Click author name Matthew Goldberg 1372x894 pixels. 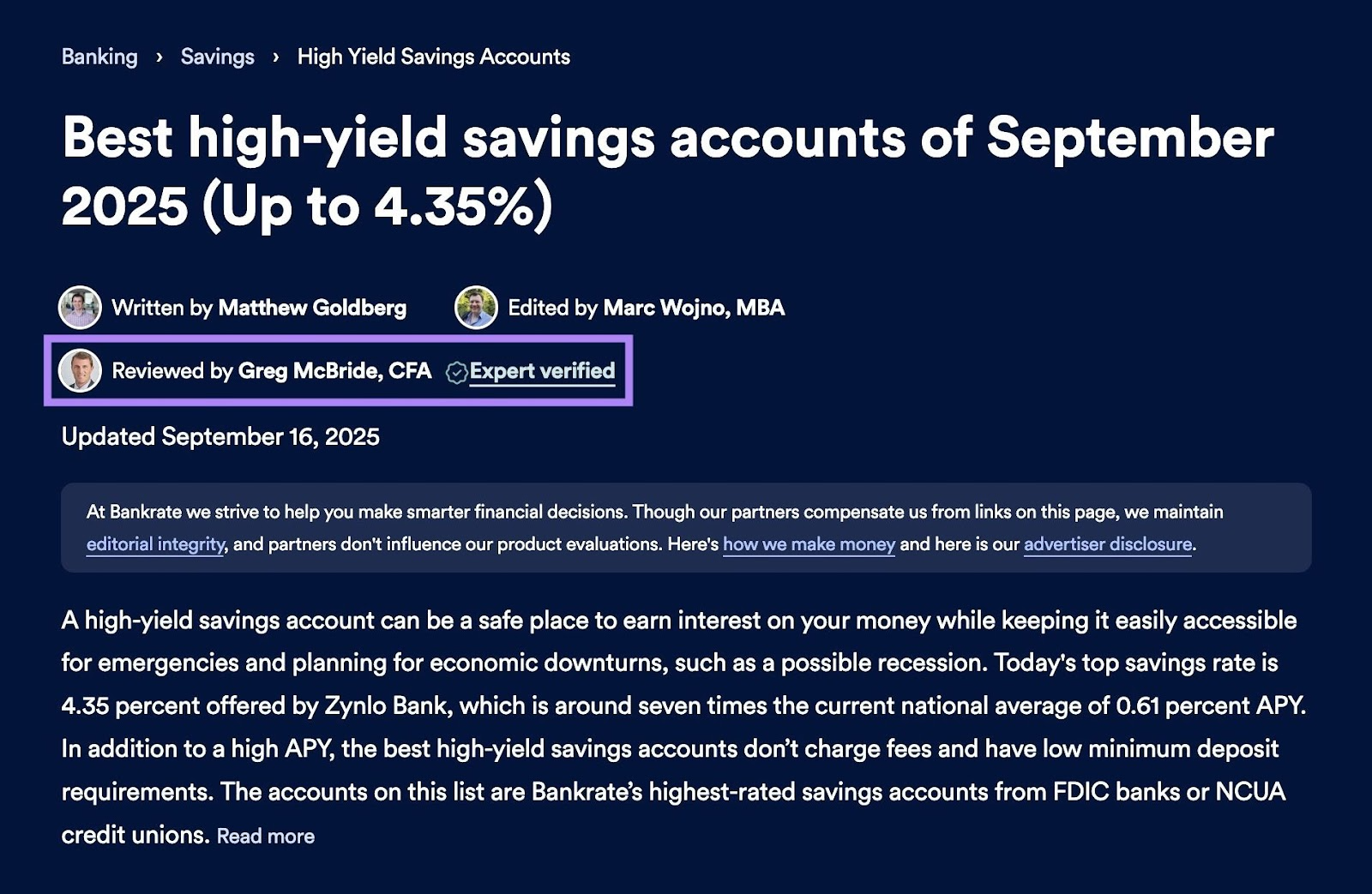[x=312, y=308]
